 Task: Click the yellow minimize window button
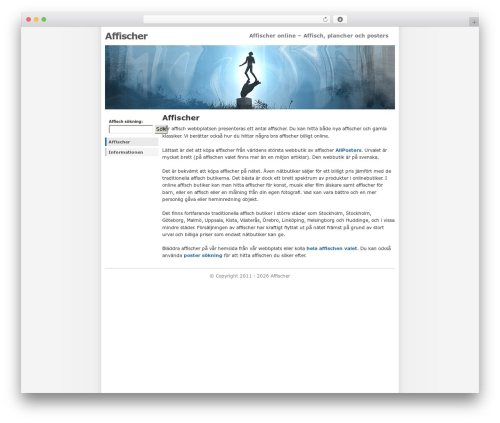point(36,19)
